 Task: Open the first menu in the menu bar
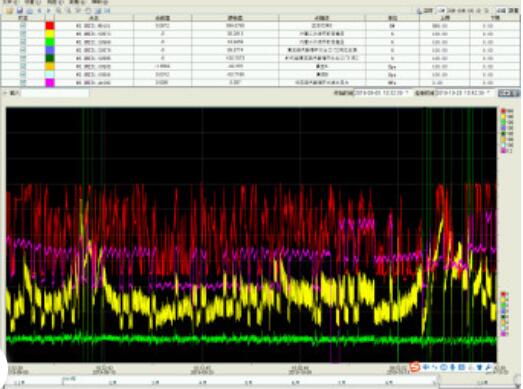click(x=9, y=2)
